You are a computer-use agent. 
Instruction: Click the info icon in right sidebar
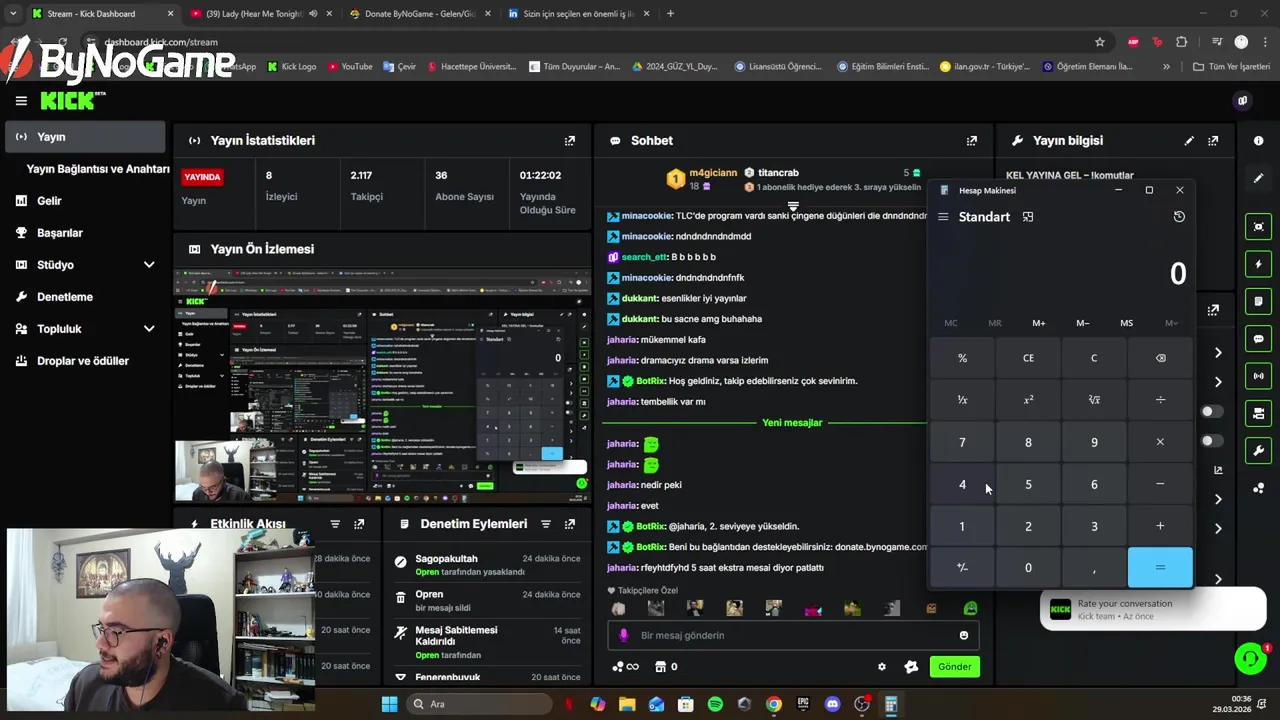[x=1259, y=141]
